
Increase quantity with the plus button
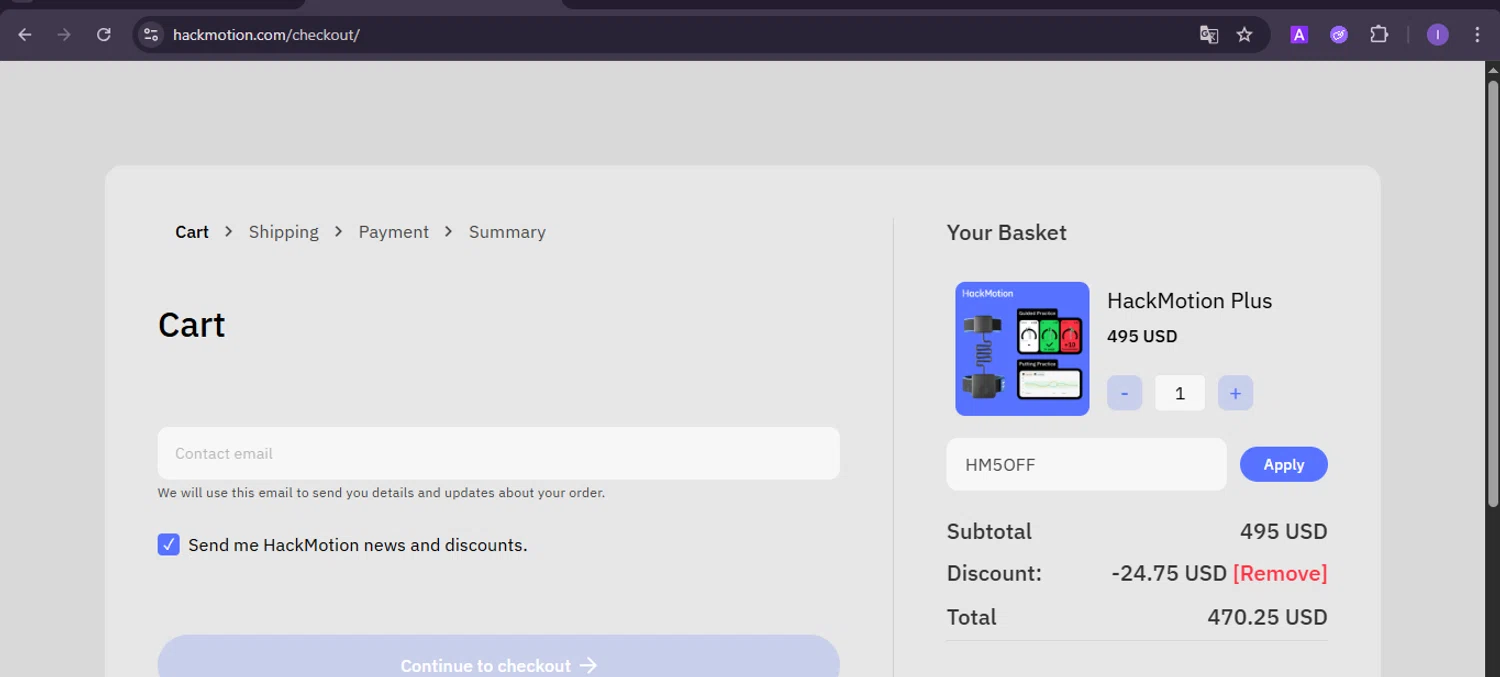1235,393
